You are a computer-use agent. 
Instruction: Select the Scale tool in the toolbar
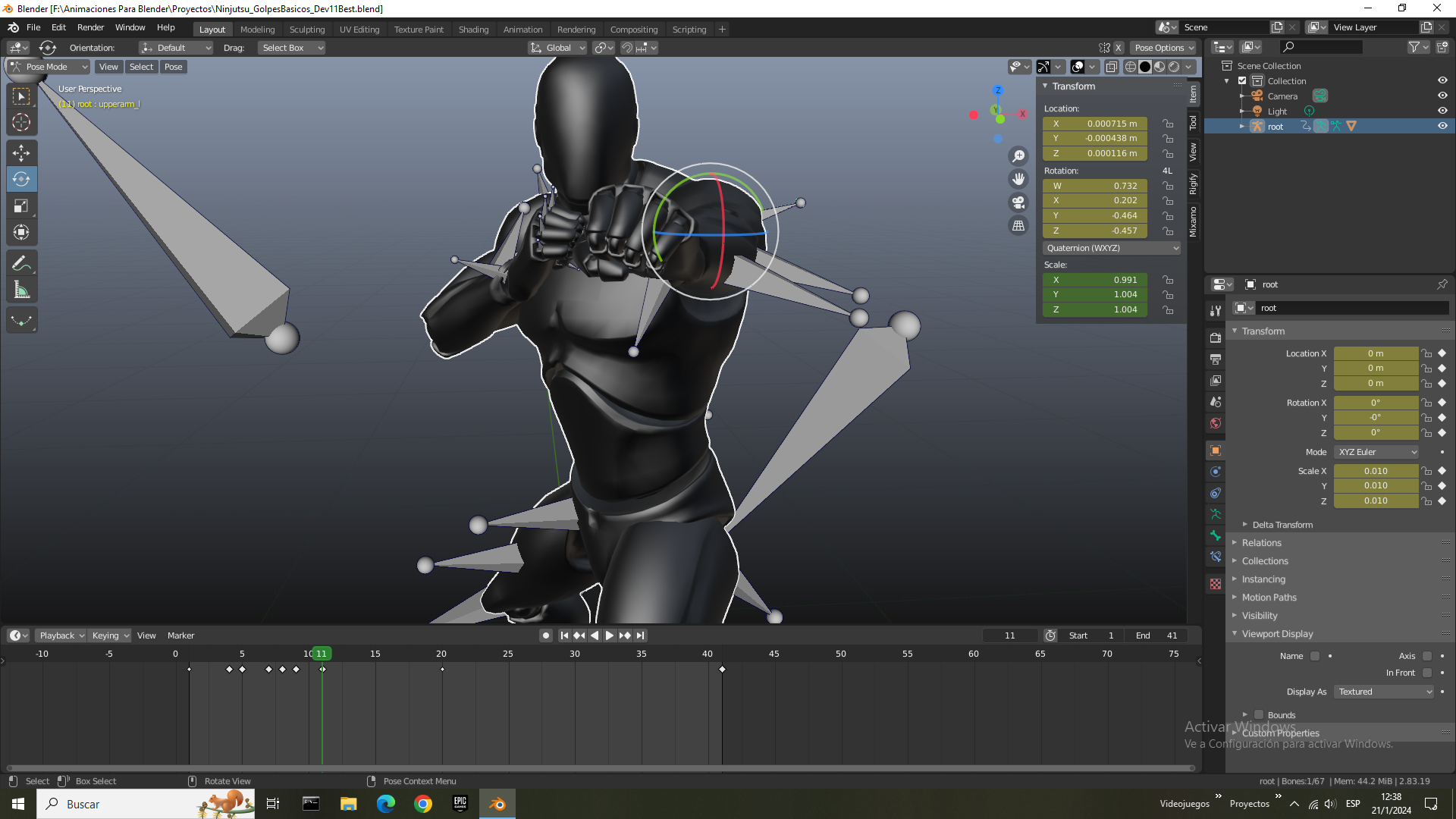(21, 206)
